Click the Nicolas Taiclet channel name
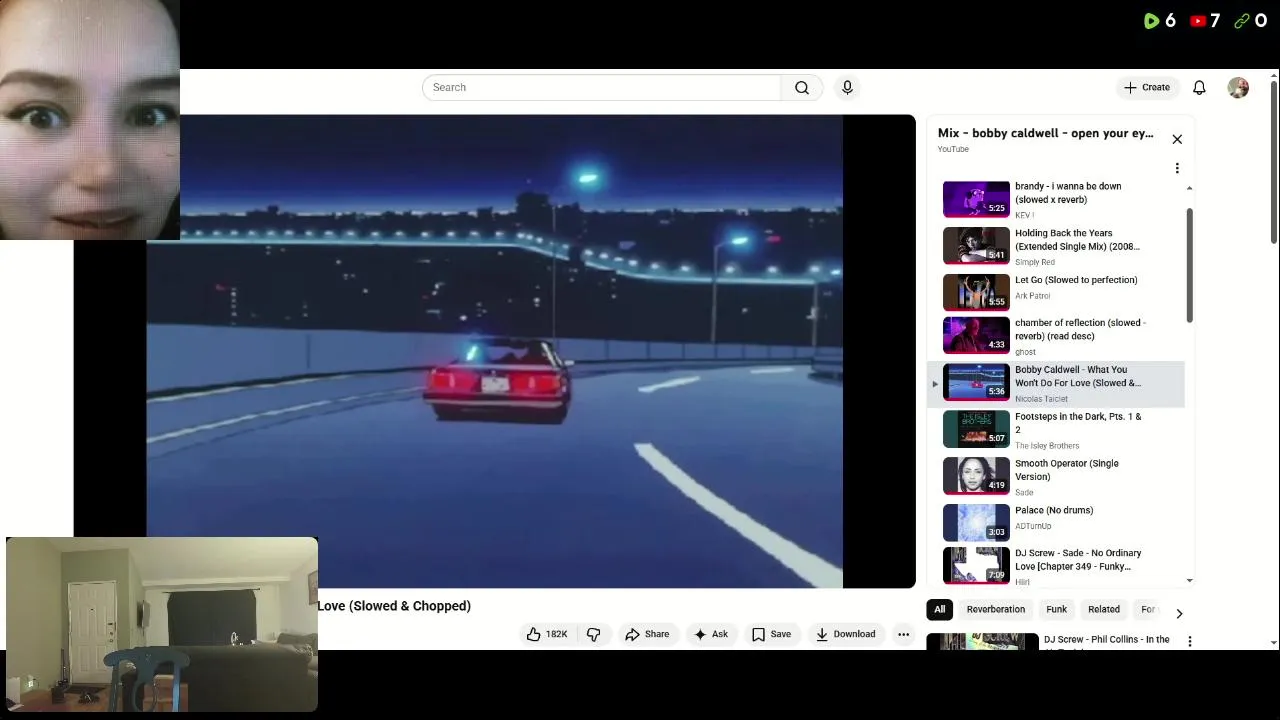 [x=1041, y=399]
